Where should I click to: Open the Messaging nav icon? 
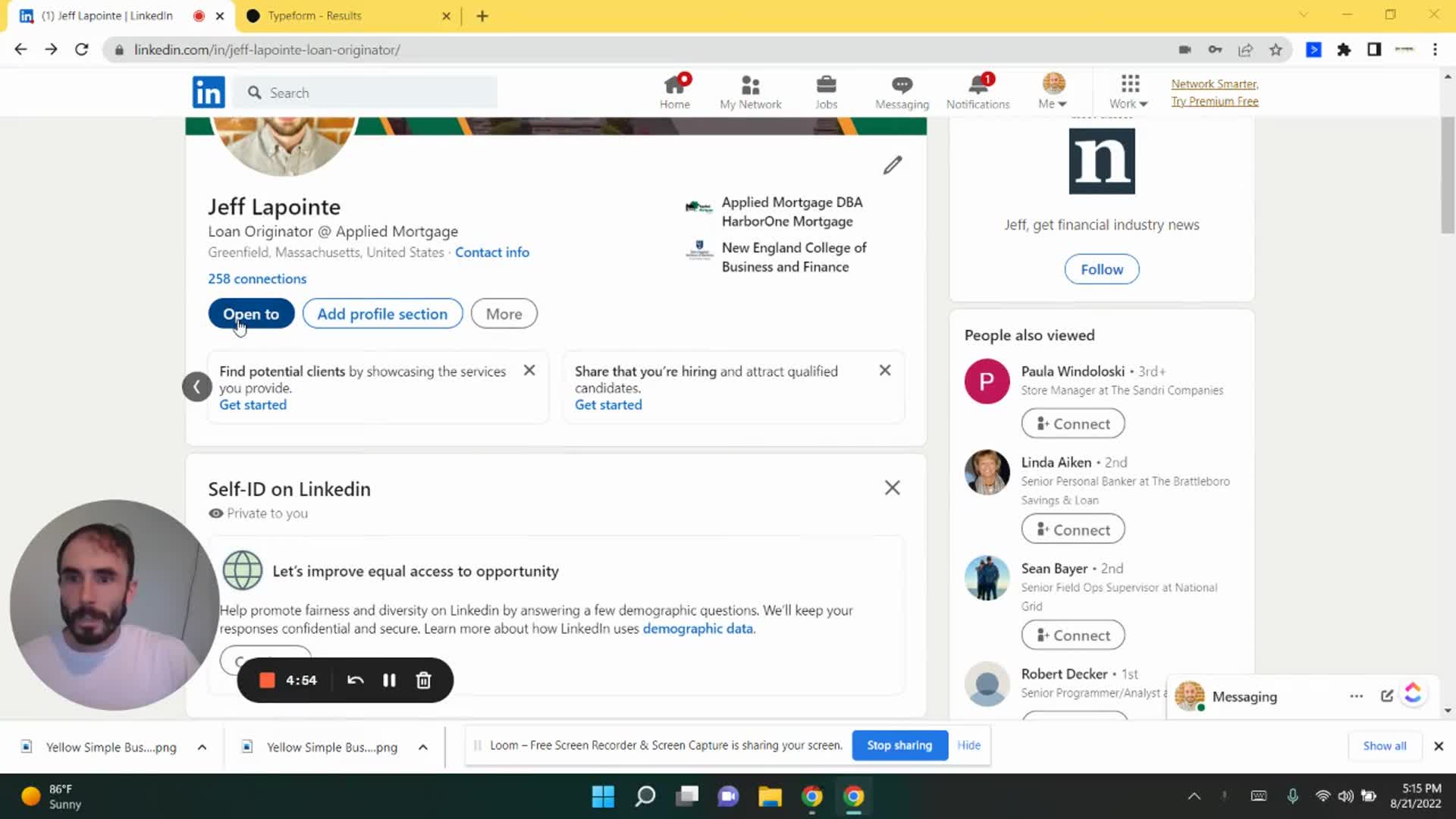click(x=902, y=93)
